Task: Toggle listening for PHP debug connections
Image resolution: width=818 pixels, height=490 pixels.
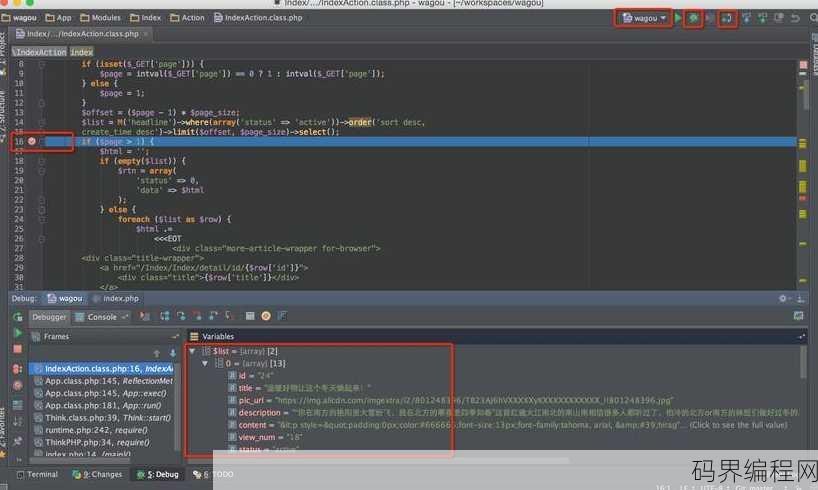Action: 727,18
